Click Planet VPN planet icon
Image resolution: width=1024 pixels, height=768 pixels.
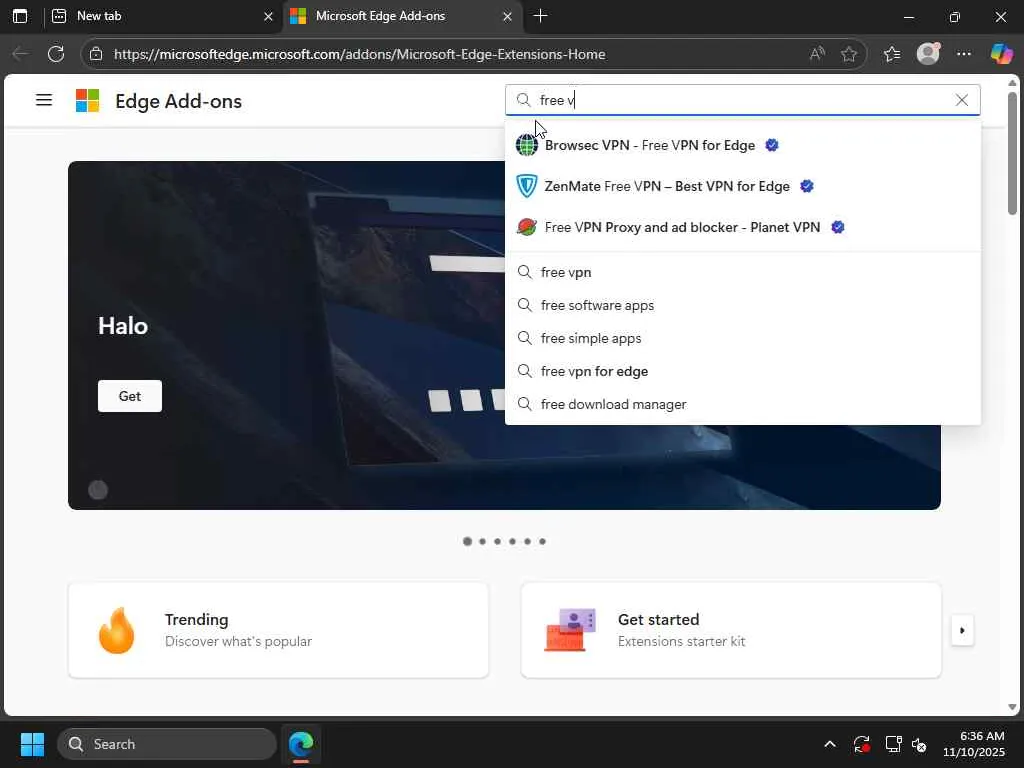(x=526, y=227)
